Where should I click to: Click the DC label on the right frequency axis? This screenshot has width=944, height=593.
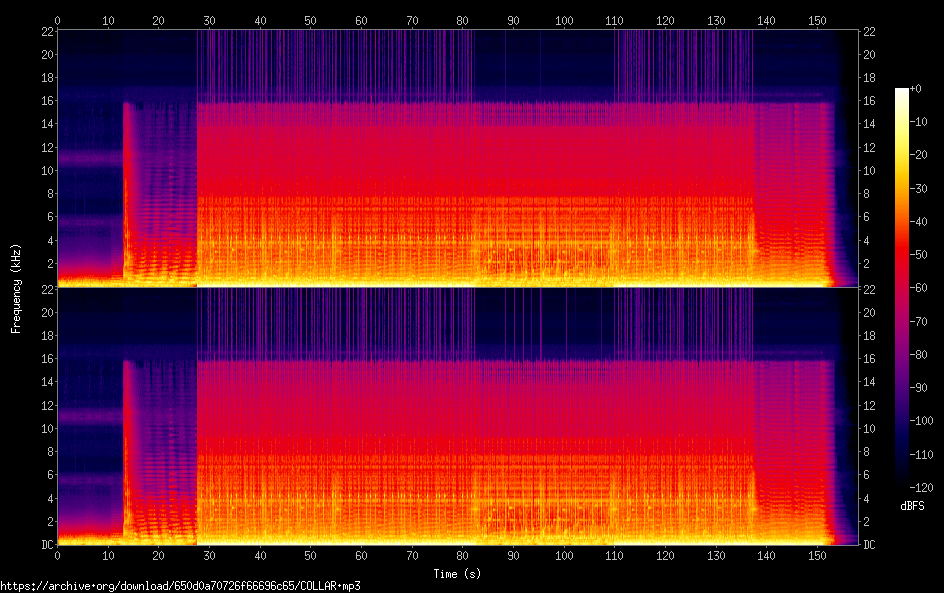point(870,545)
